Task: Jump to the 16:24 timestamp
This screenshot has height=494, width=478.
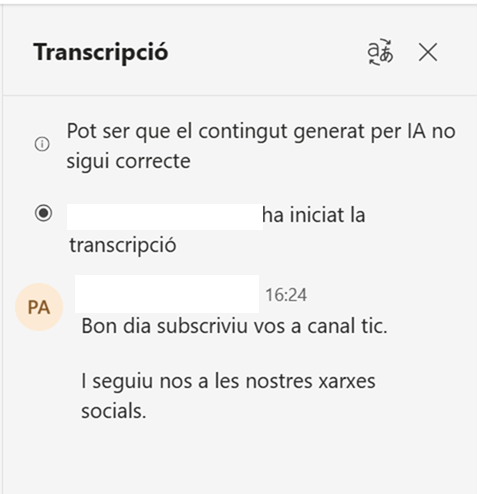Action: click(286, 295)
